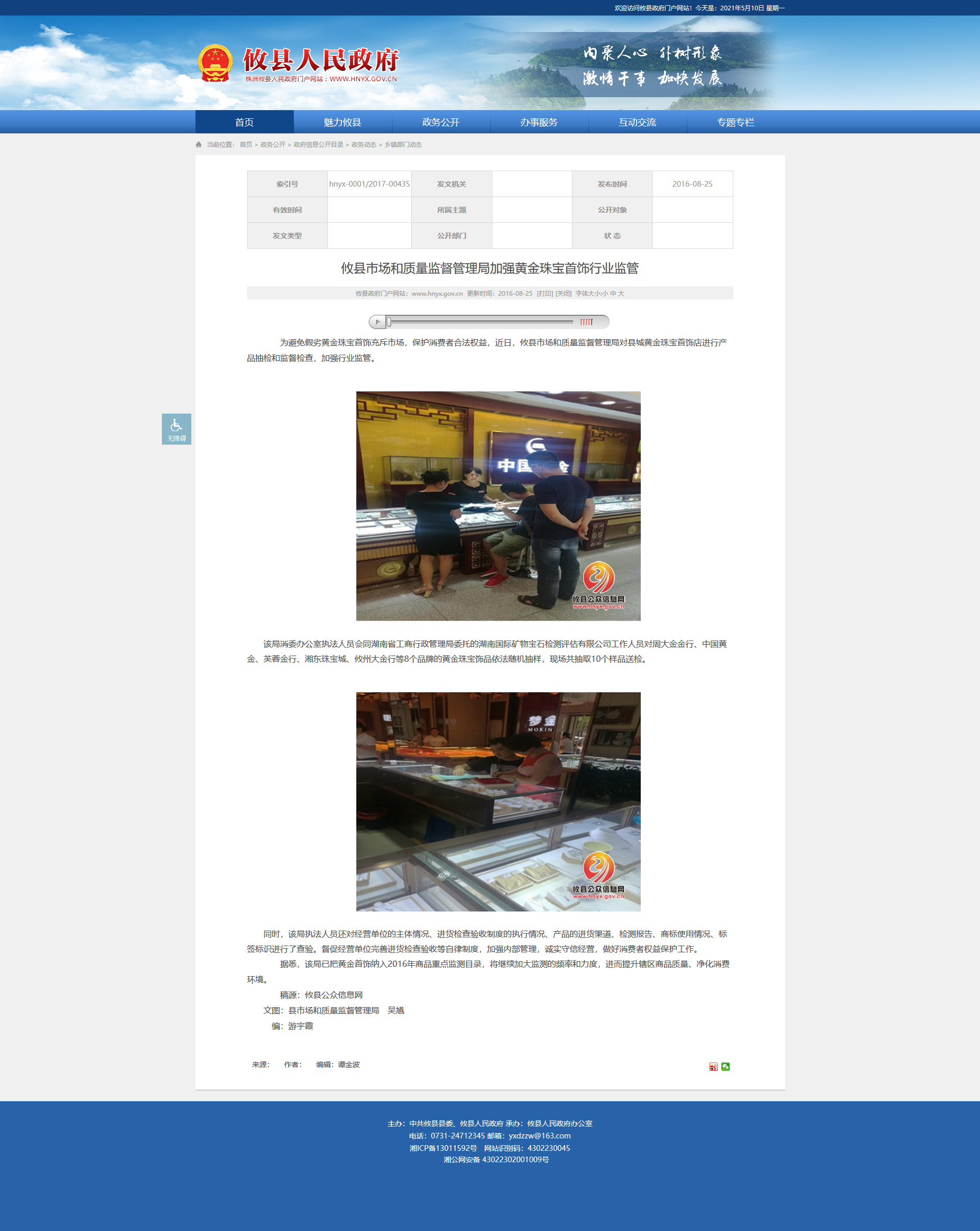Open the 无障碍 accessibility icon
980x1231 pixels.
click(x=176, y=429)
